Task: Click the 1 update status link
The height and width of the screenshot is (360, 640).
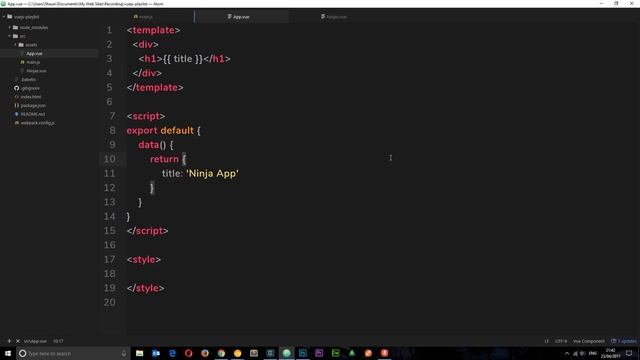Action: pyautogui.click(x=624, y=341)
